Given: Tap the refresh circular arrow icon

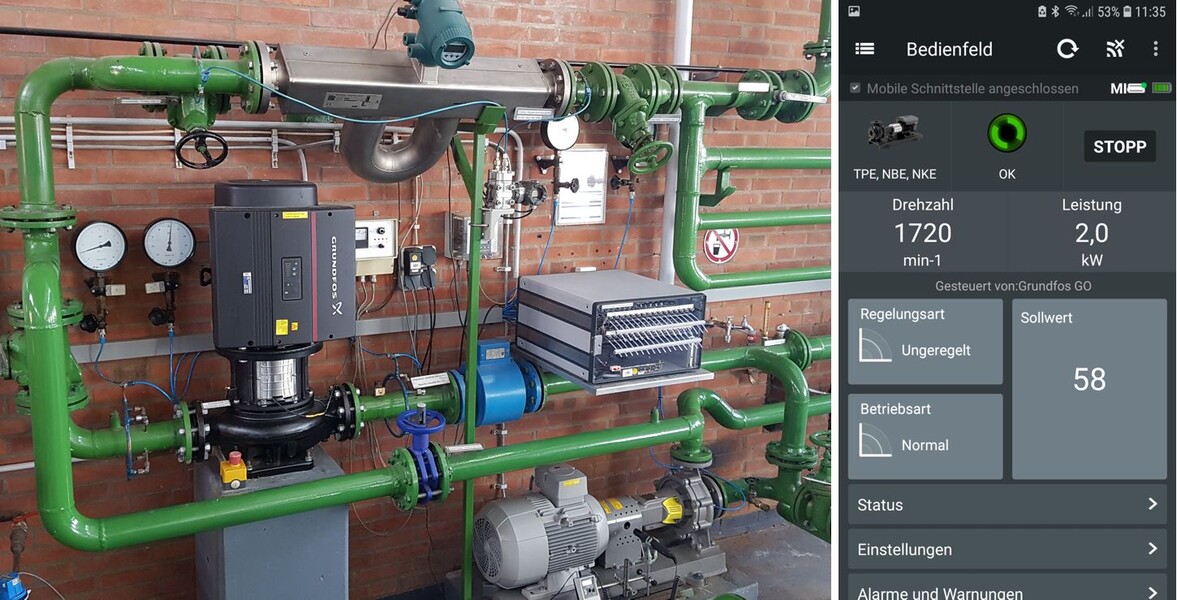Looking at the screenshot, I should coord(1067,49).
